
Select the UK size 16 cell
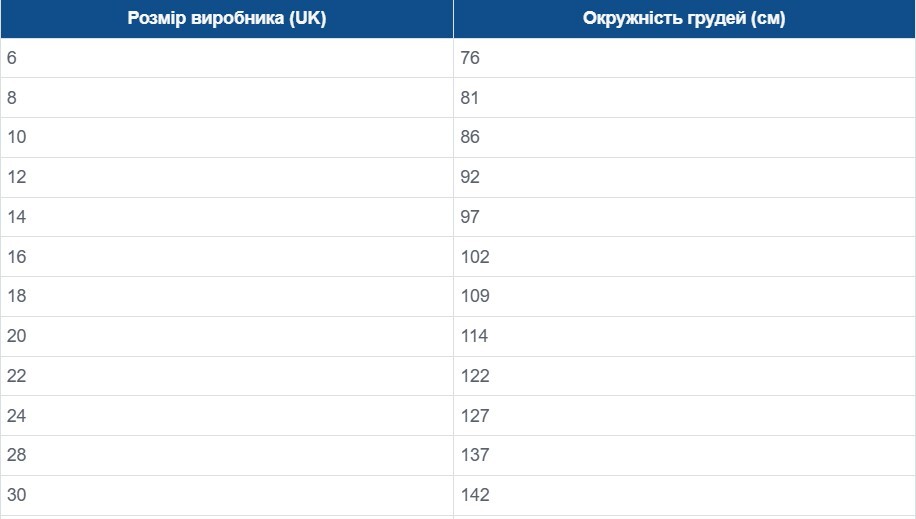[16, 257]
